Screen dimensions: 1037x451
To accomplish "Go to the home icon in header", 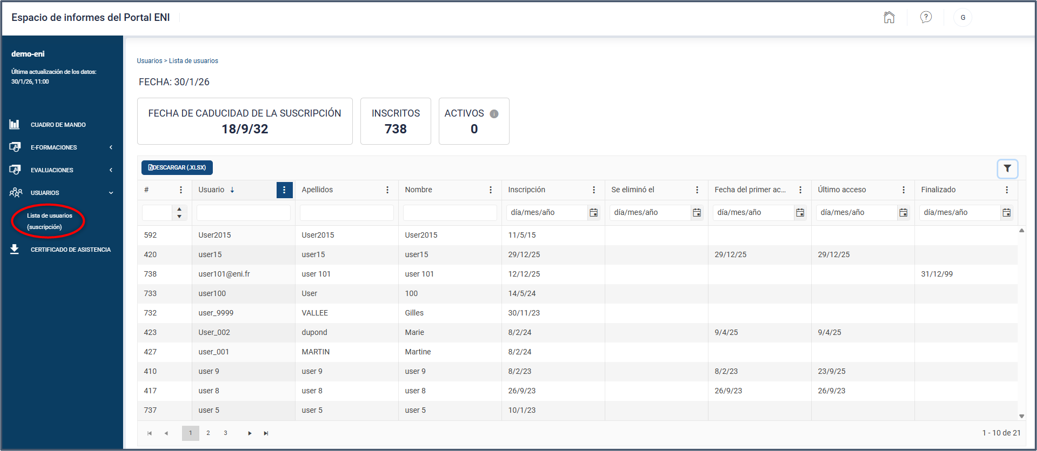I will tap(889, 18).
